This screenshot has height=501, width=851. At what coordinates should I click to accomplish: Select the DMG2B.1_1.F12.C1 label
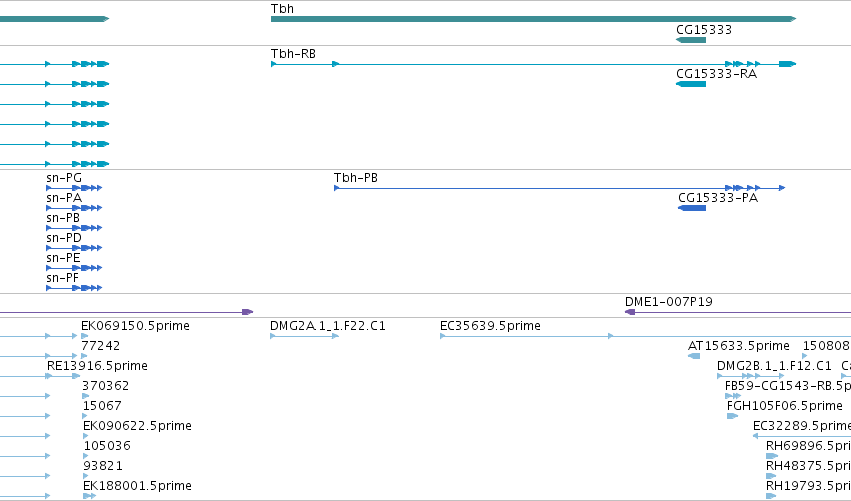(x=774, y=366)
